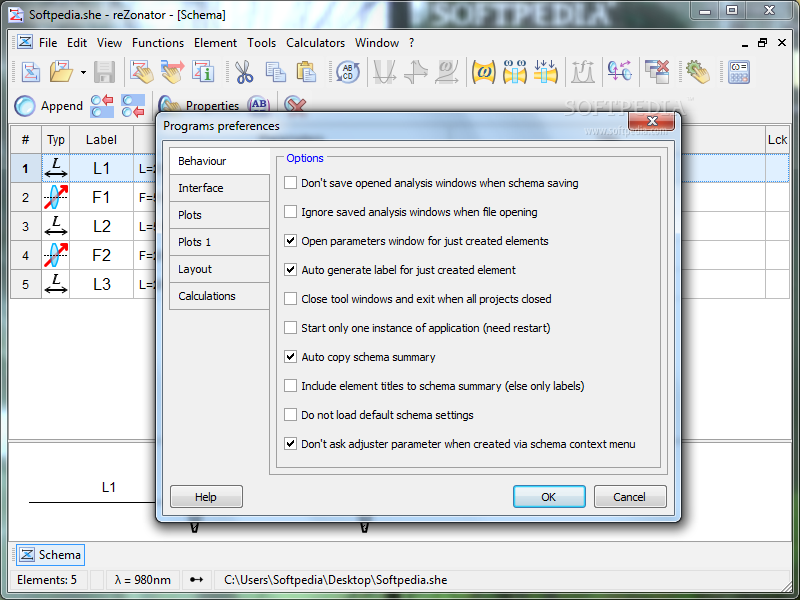The image size is (800, 600).
Task: Click the grayed f-function peaks icon
Action: (x=582, y=72)
